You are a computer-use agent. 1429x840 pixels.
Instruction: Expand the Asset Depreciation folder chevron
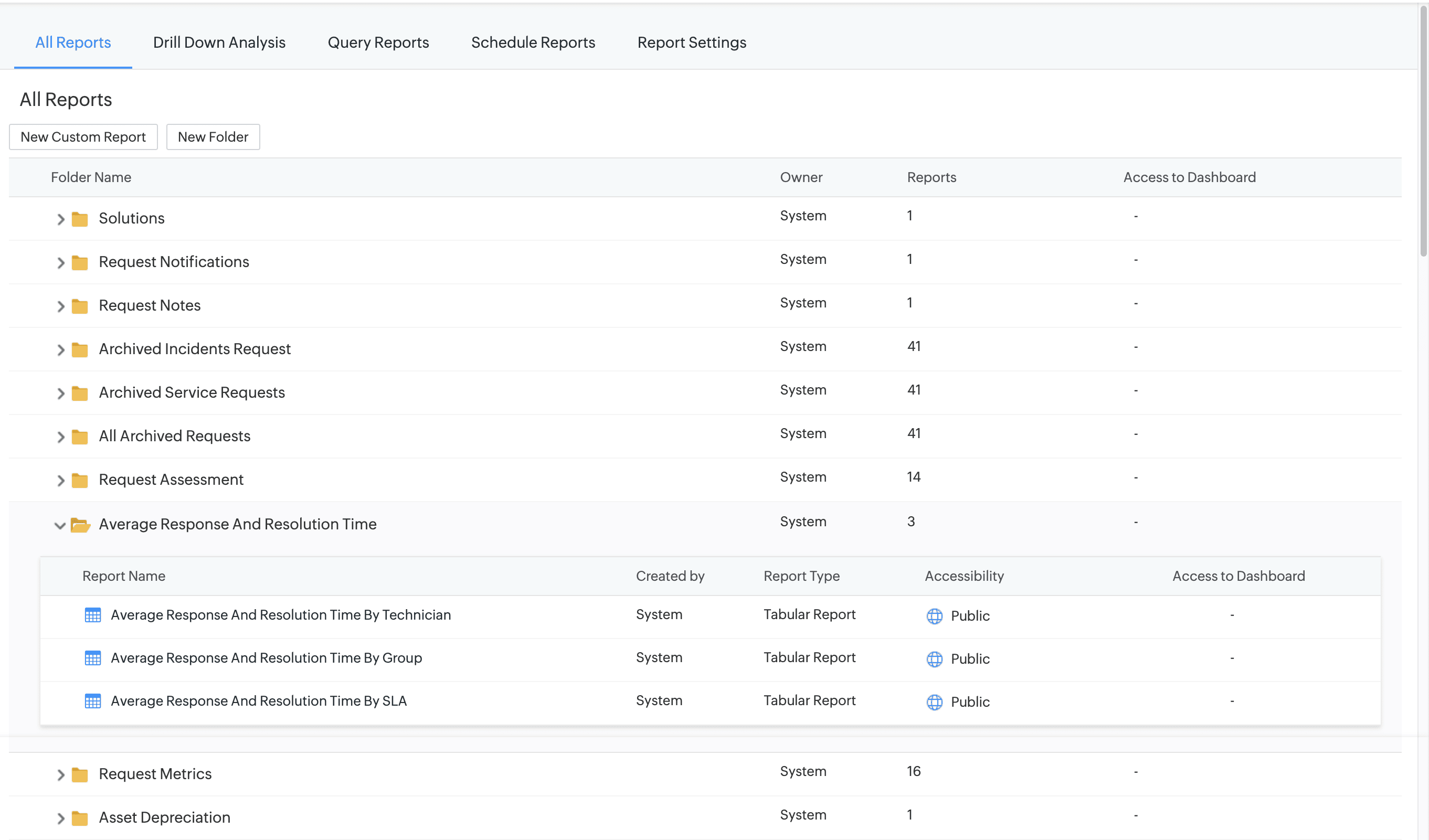[x=61, y=818]
